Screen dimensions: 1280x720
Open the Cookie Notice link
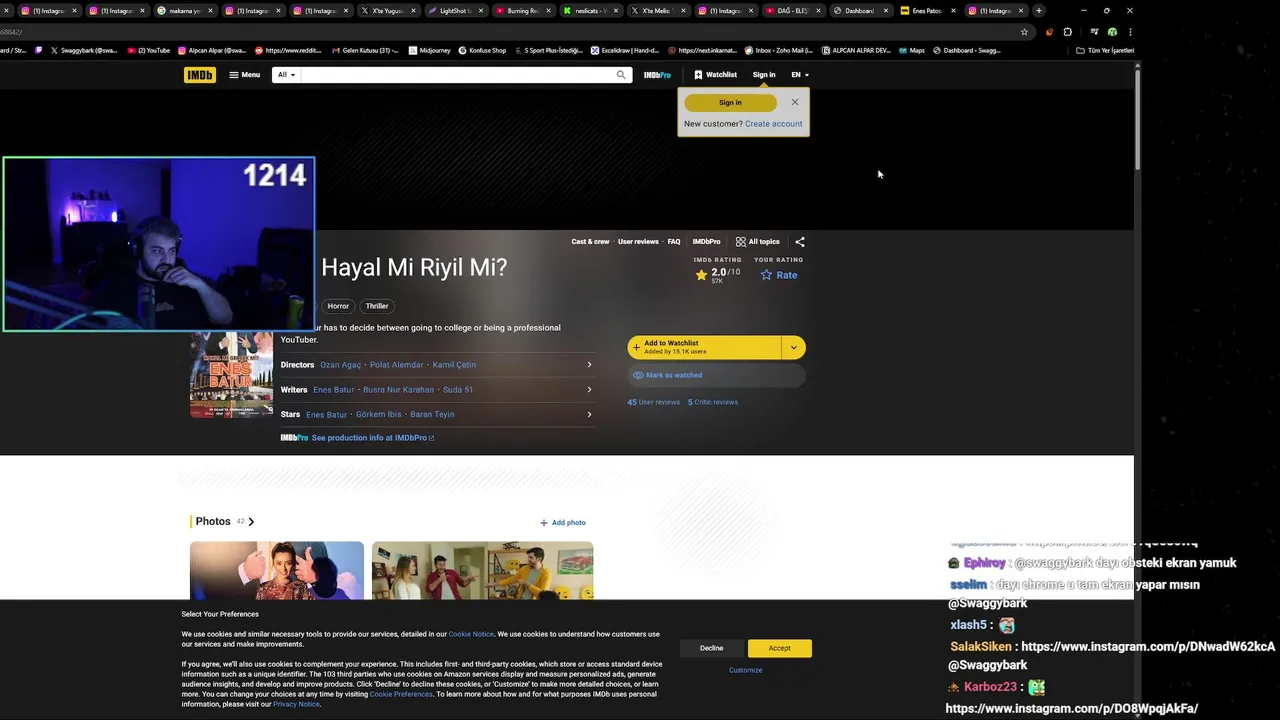(x=471, y=634)
